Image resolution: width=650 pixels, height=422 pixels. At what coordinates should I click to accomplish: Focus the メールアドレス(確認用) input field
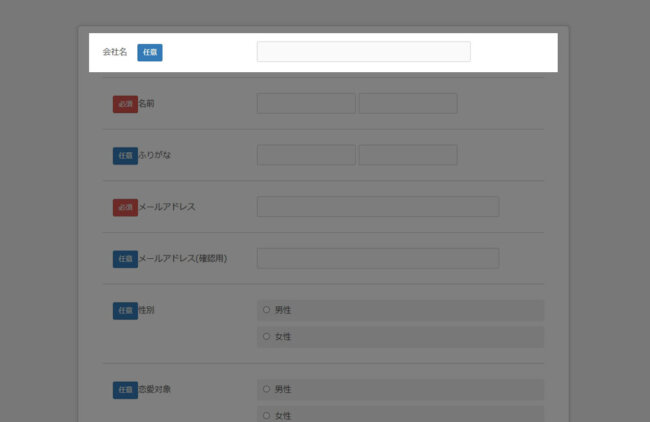(x=377, y=259)
